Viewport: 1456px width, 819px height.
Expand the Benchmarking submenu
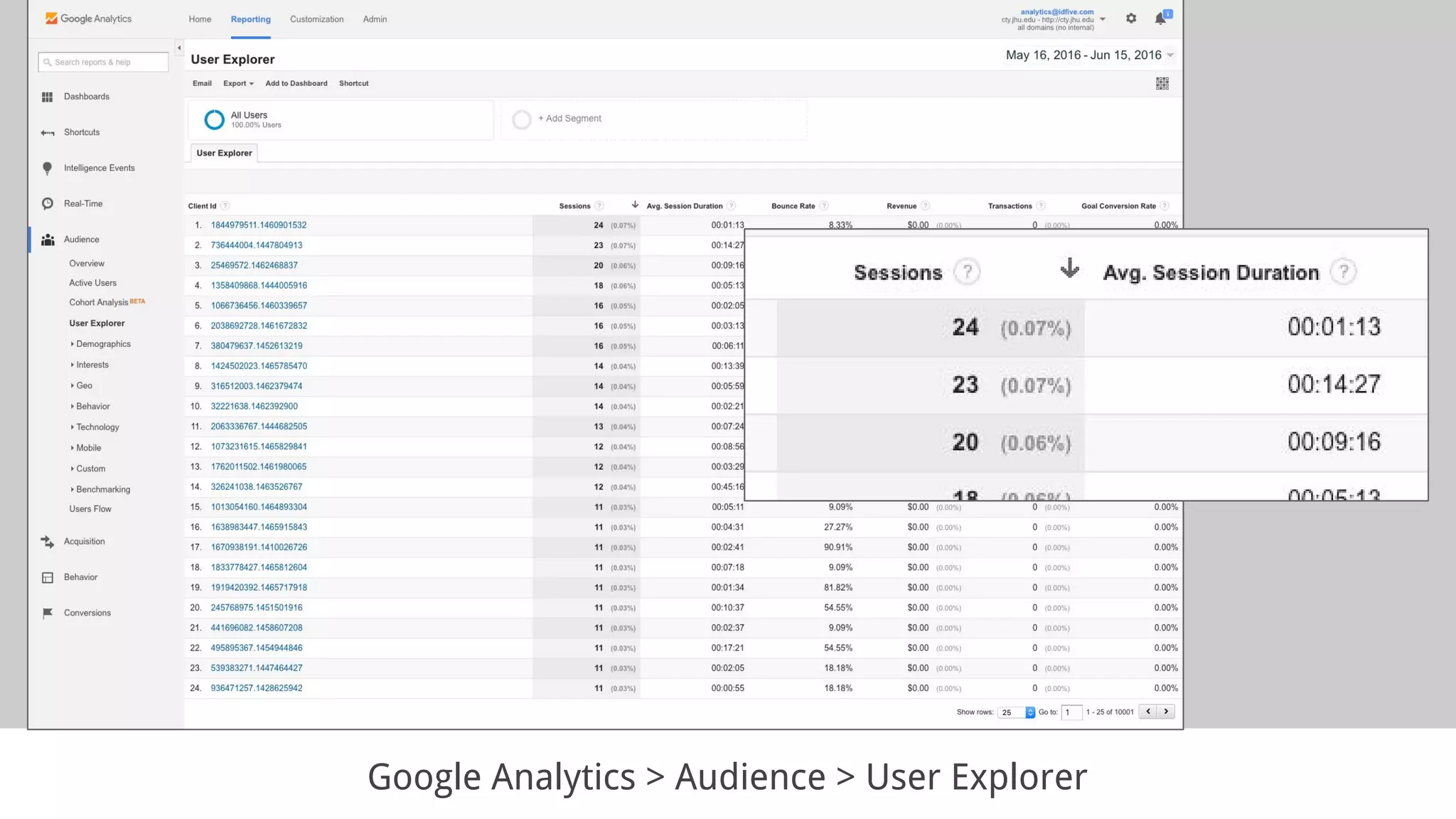click(100, 490)
